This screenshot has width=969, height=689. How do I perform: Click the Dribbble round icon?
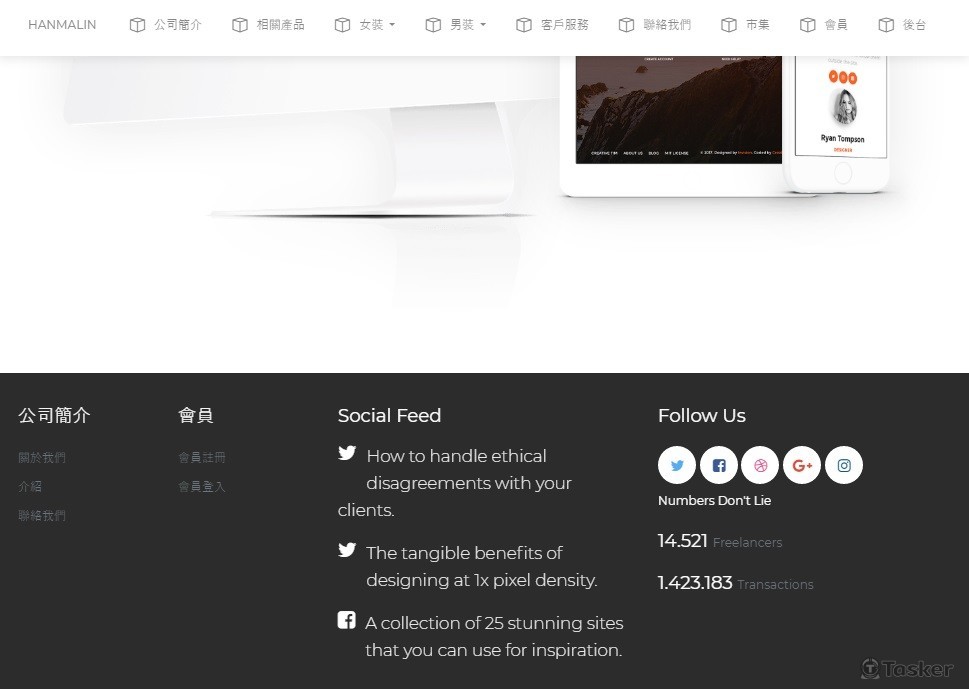click(x=760, y=465)
